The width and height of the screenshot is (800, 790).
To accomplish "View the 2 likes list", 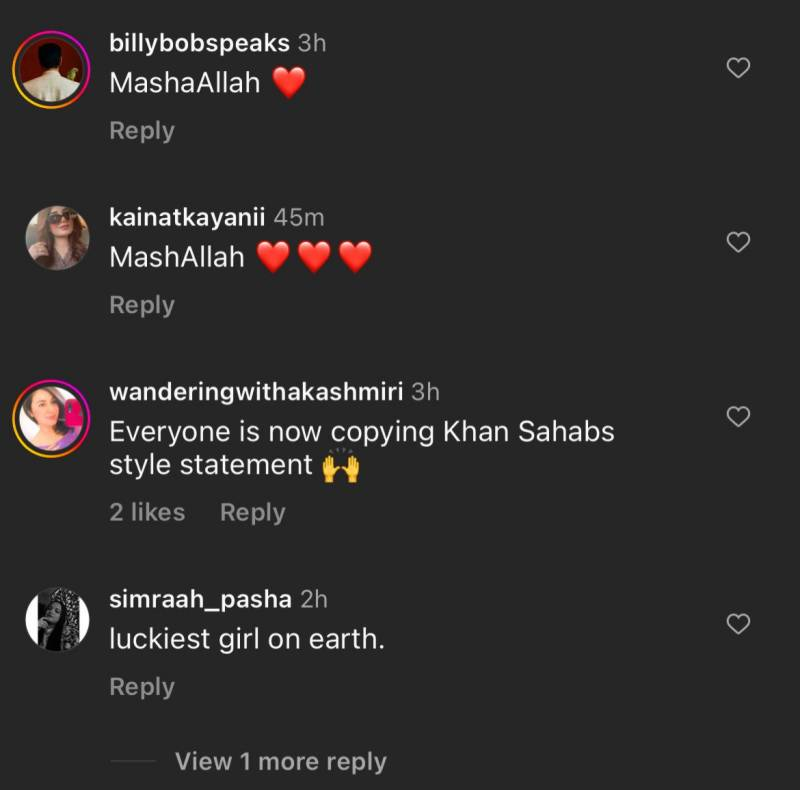I will point(147,512).
